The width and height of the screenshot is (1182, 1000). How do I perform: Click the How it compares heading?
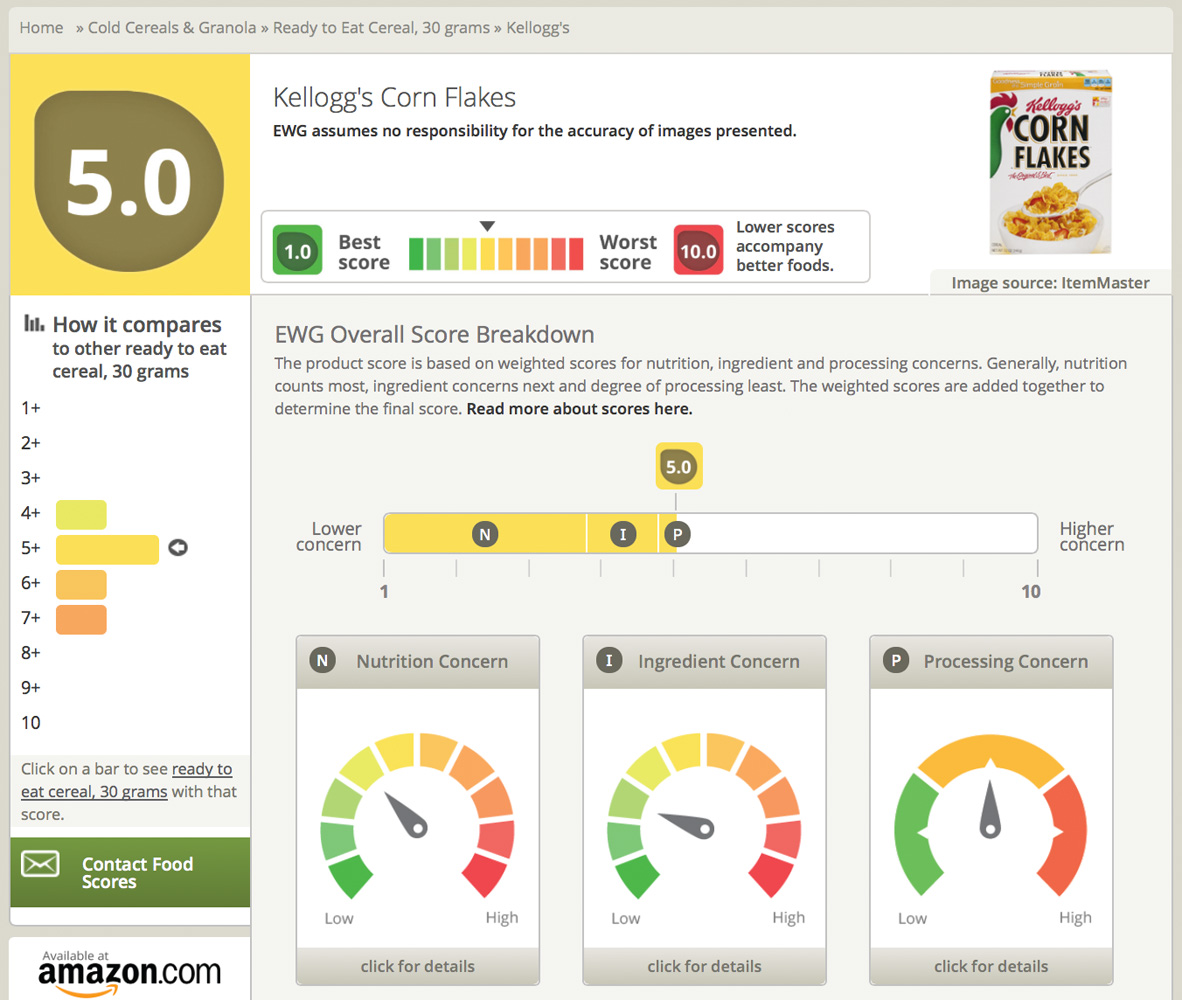pos(136,325)
